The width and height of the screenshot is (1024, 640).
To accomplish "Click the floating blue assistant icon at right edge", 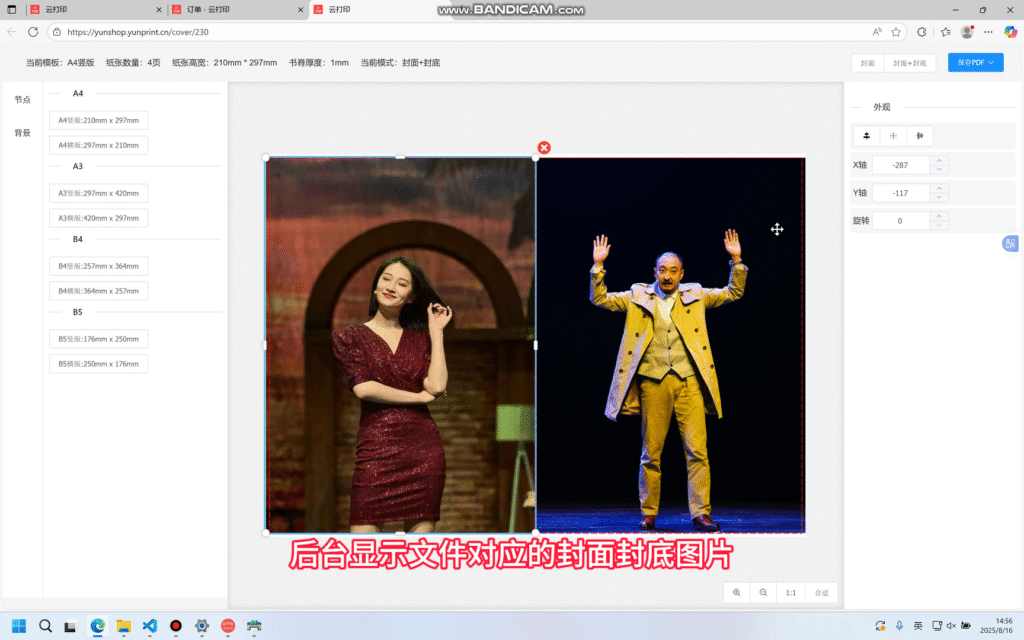I will tap(1011, 244).
